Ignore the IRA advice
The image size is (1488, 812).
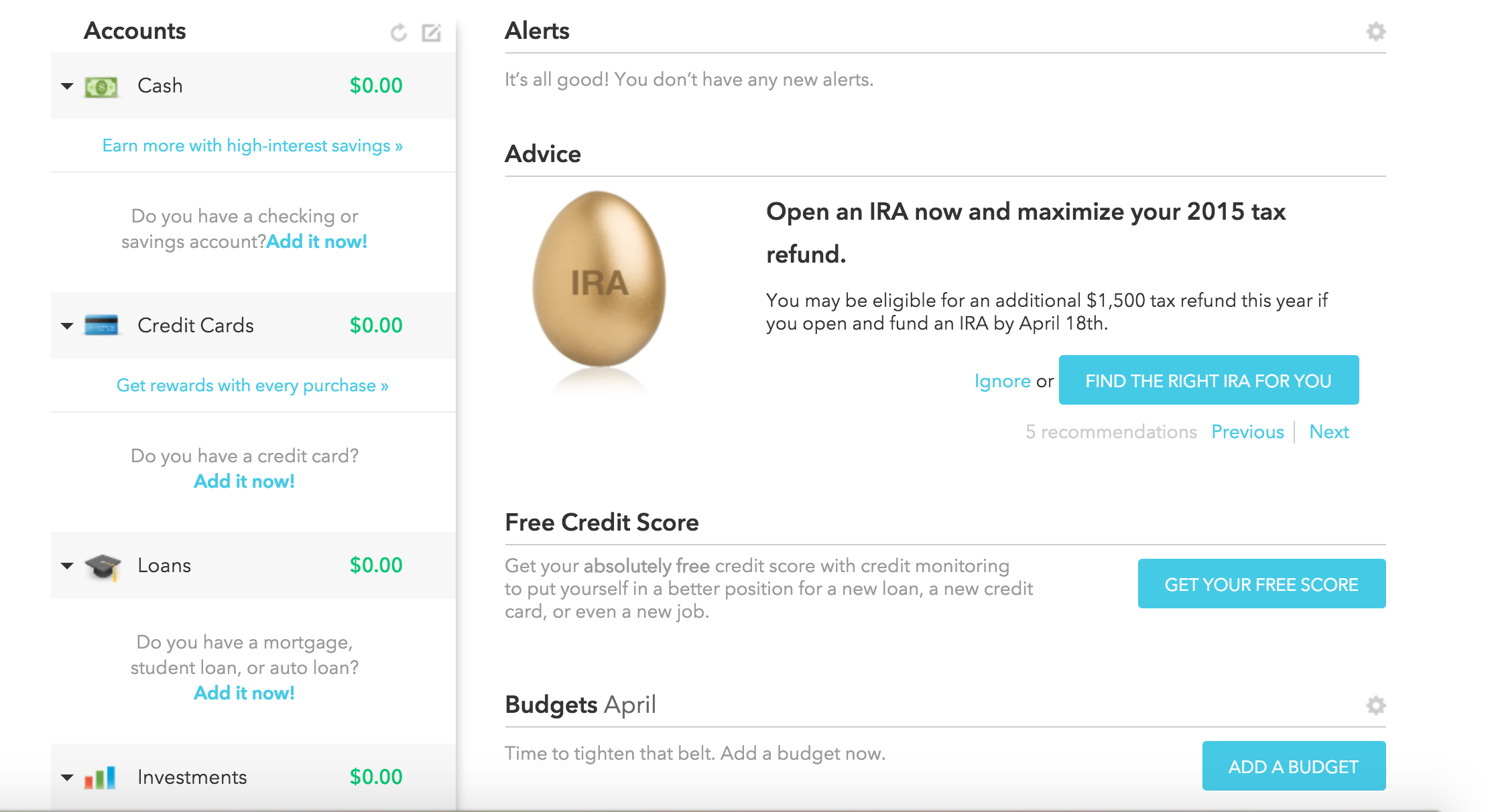click(1002, 381)
